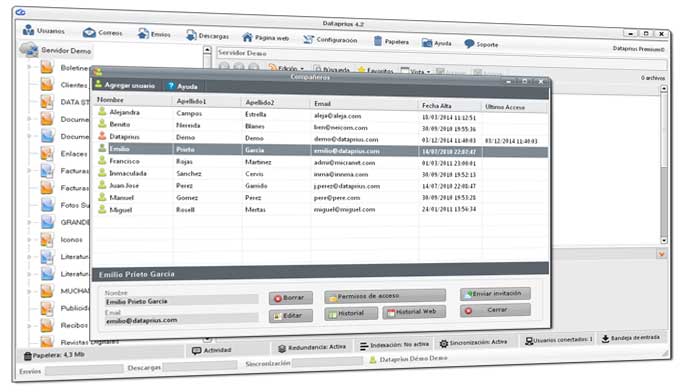Select the Benito user row
Screen dimensions: 680x392
coord(320,126)
